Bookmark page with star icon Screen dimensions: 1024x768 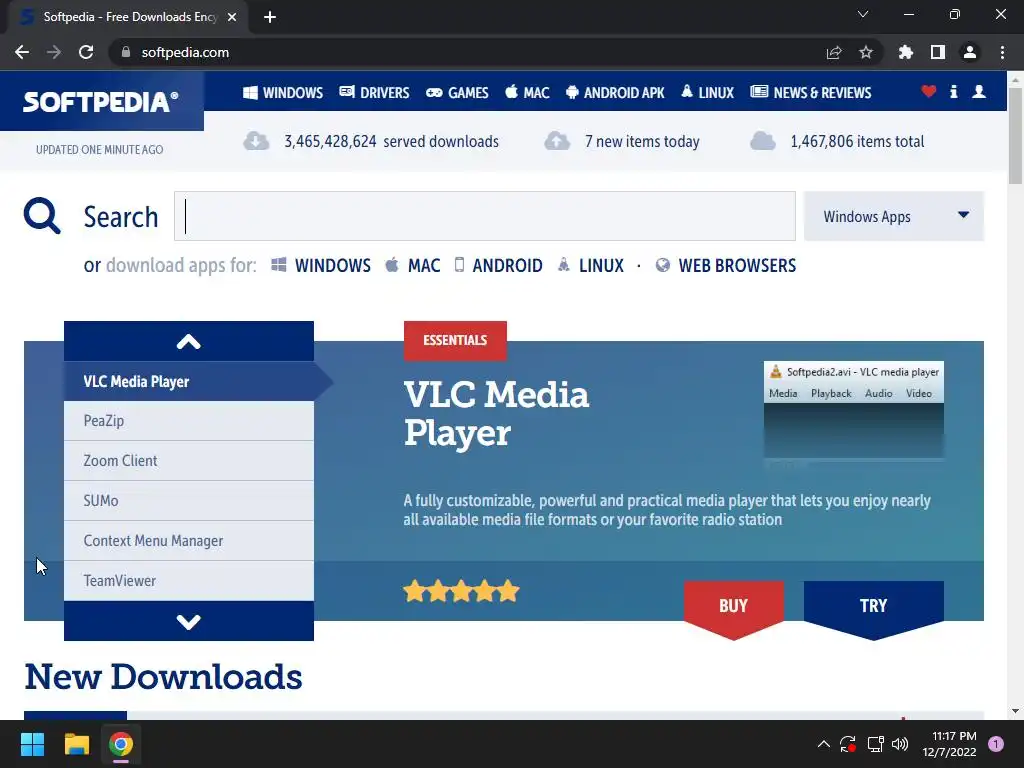(x=866, y=52)
